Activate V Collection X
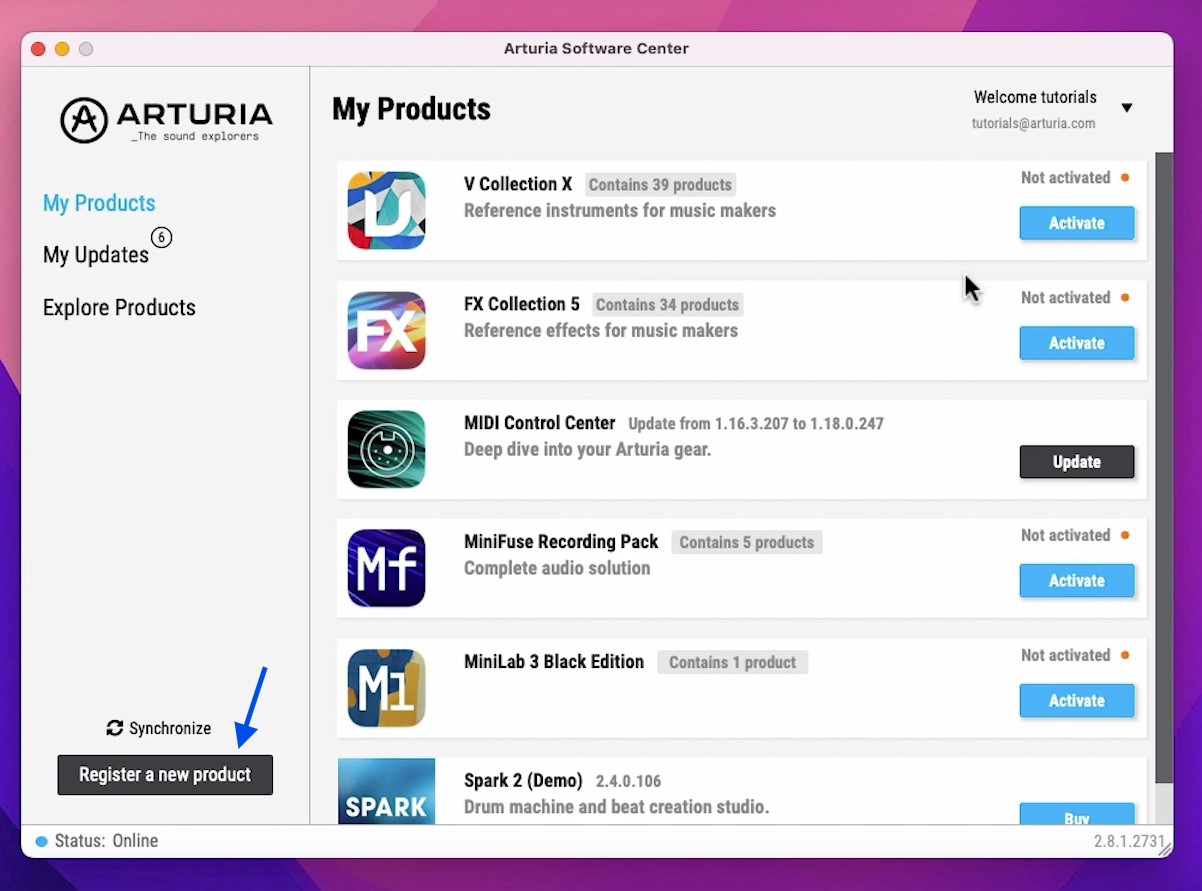 click(x=1076, y=223)
